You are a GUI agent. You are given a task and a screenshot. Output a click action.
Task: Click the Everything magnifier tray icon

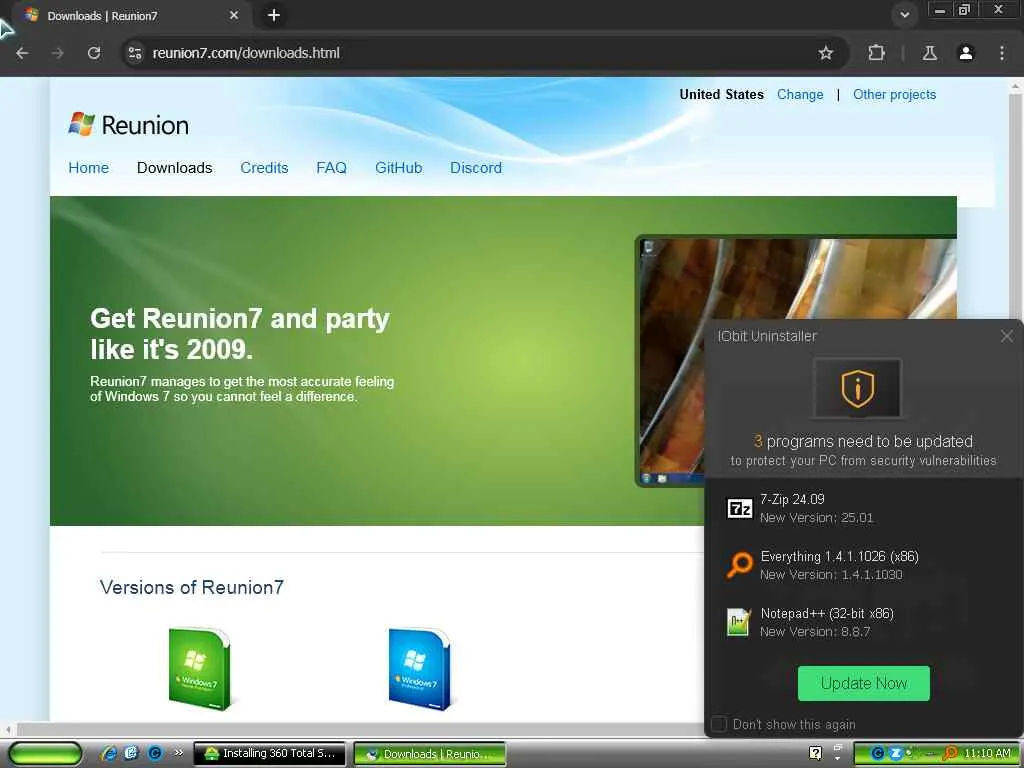click(x=950, y=753)
